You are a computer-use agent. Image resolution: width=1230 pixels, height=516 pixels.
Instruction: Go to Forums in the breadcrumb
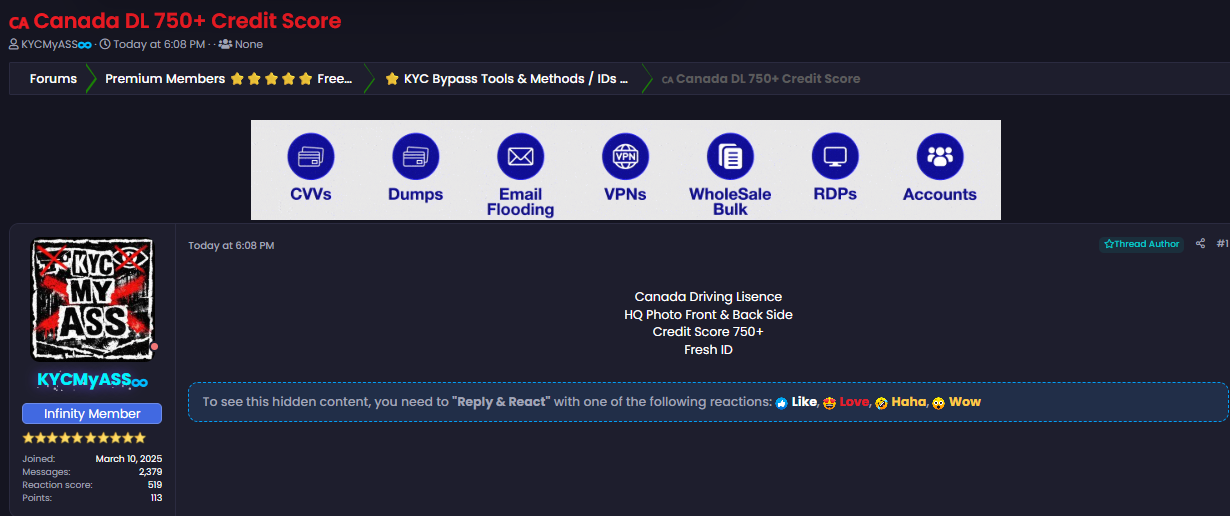click(x=53, y=79)
